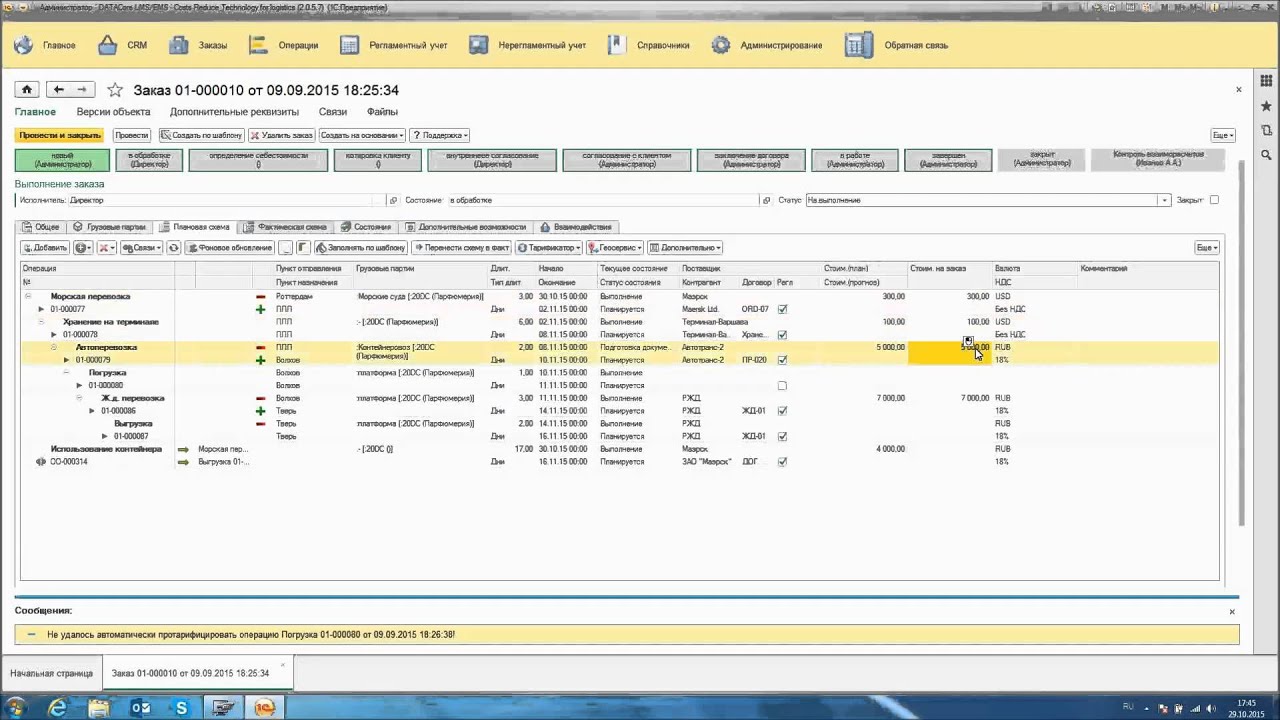
Task: Navigate forward with right arrow
Action: 82,90
